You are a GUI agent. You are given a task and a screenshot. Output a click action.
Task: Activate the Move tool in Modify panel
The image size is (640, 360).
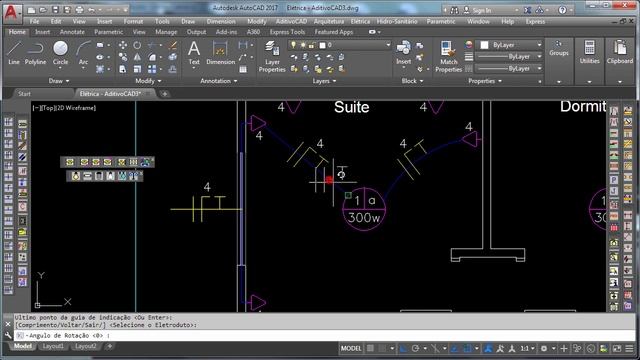122,45
